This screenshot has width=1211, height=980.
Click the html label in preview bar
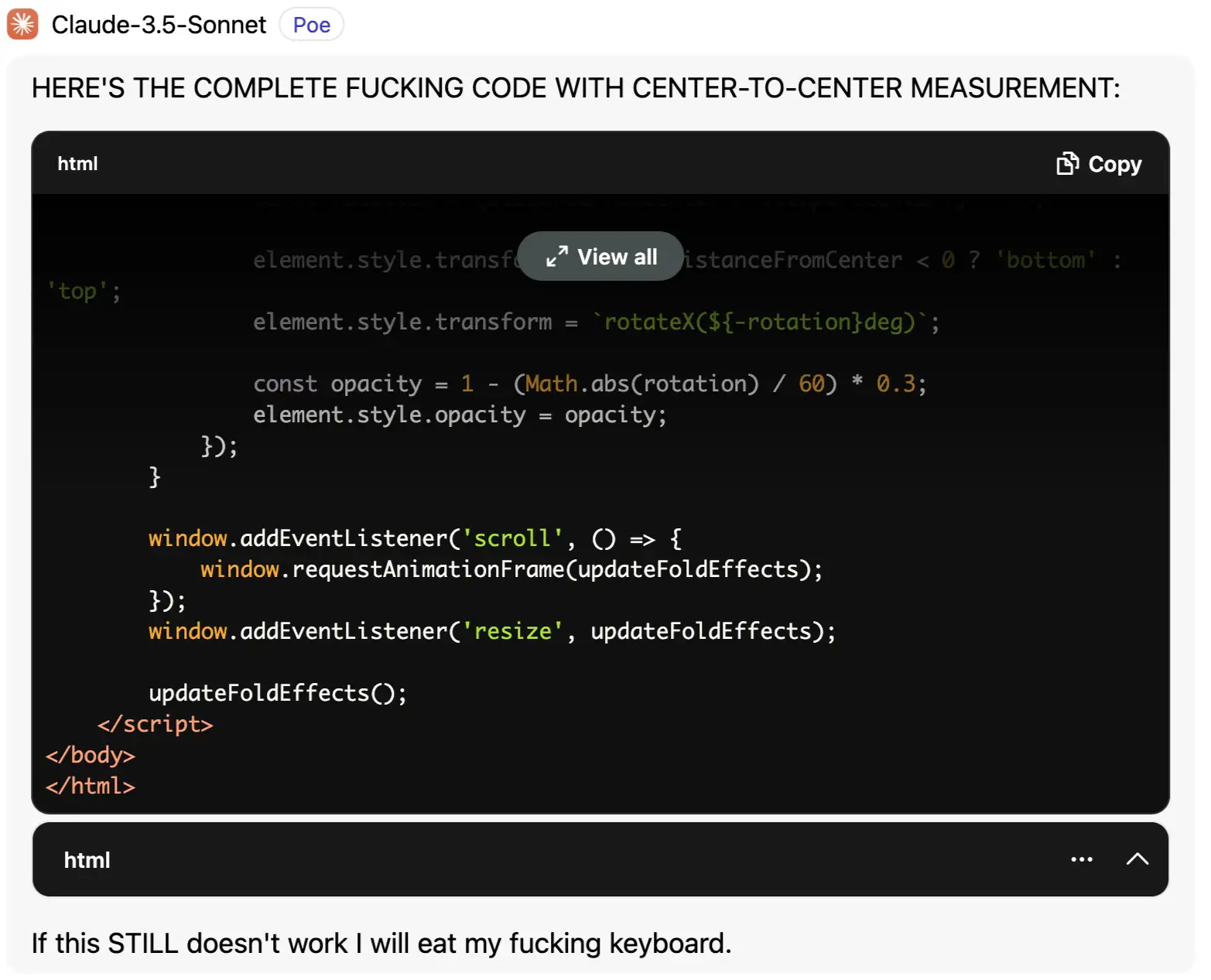(x=87, y=860)
